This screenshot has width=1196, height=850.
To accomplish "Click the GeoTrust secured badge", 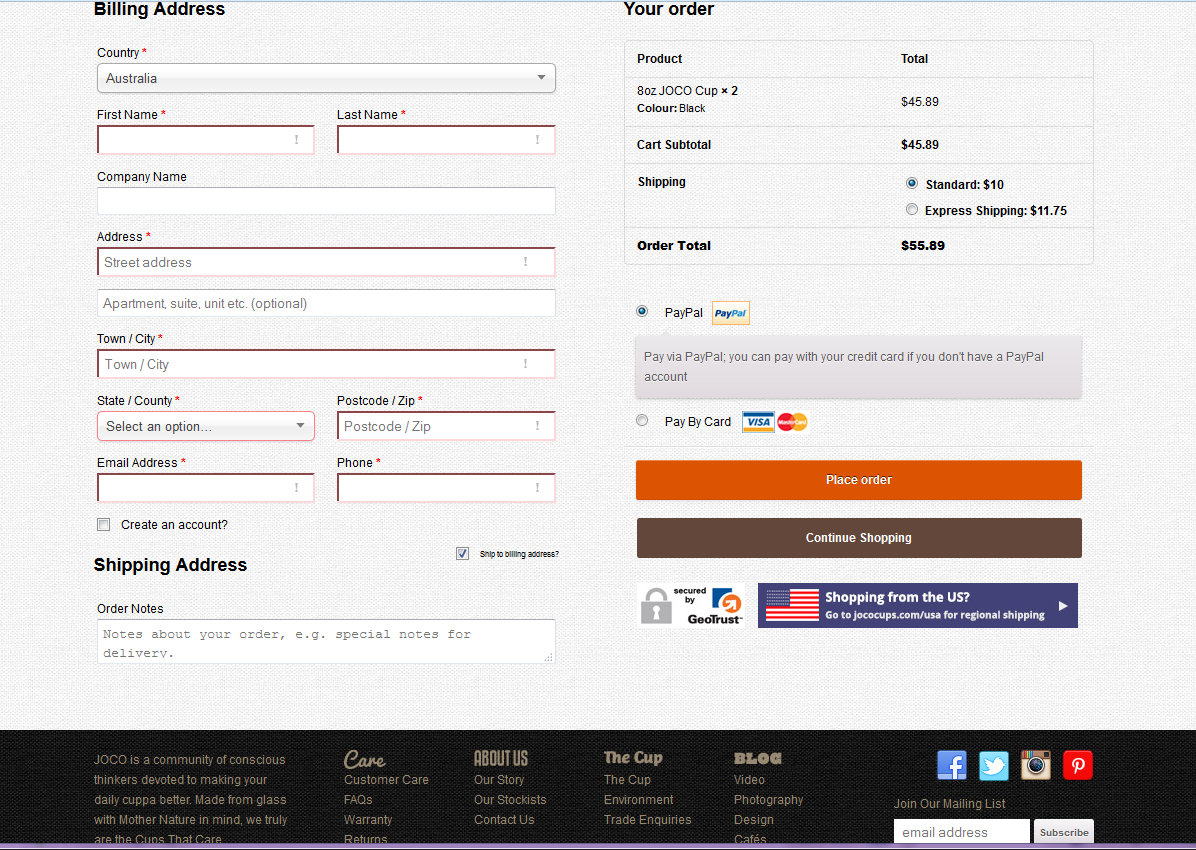I will [x=690, y=605].
